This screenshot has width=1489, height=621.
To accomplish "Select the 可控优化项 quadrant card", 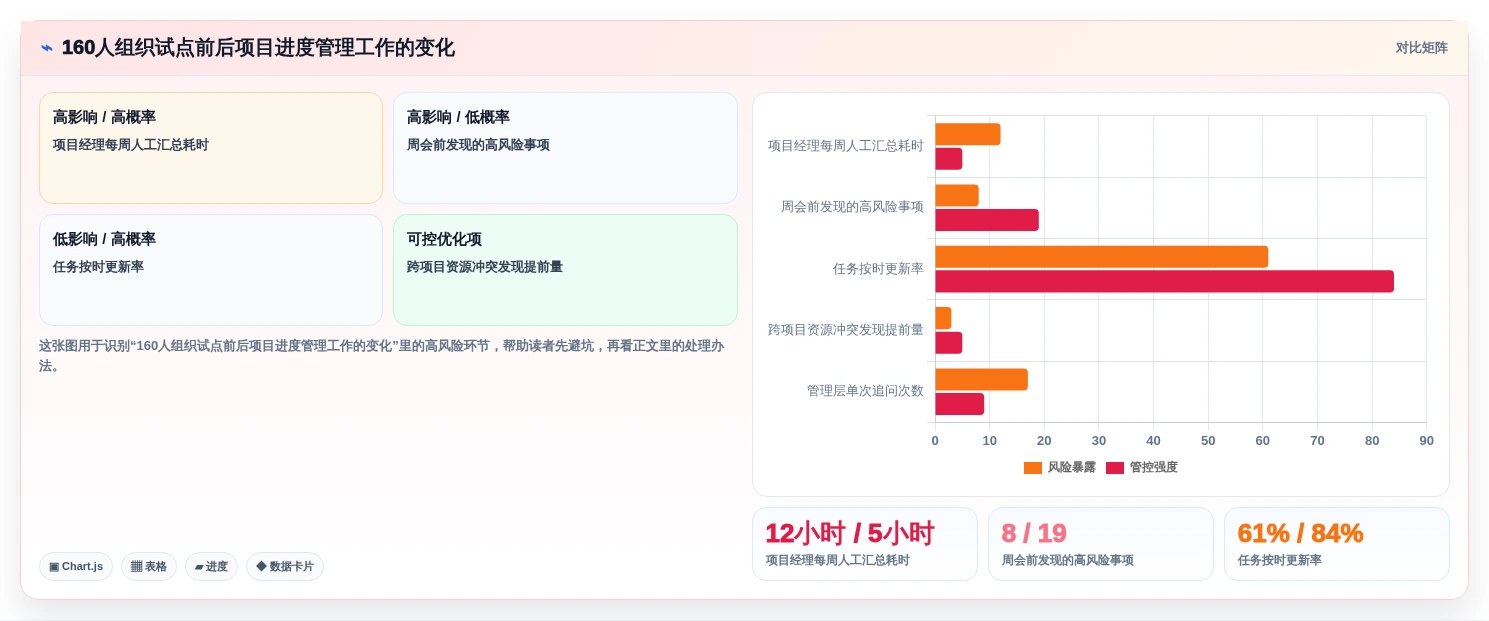I will click(565, 270).
